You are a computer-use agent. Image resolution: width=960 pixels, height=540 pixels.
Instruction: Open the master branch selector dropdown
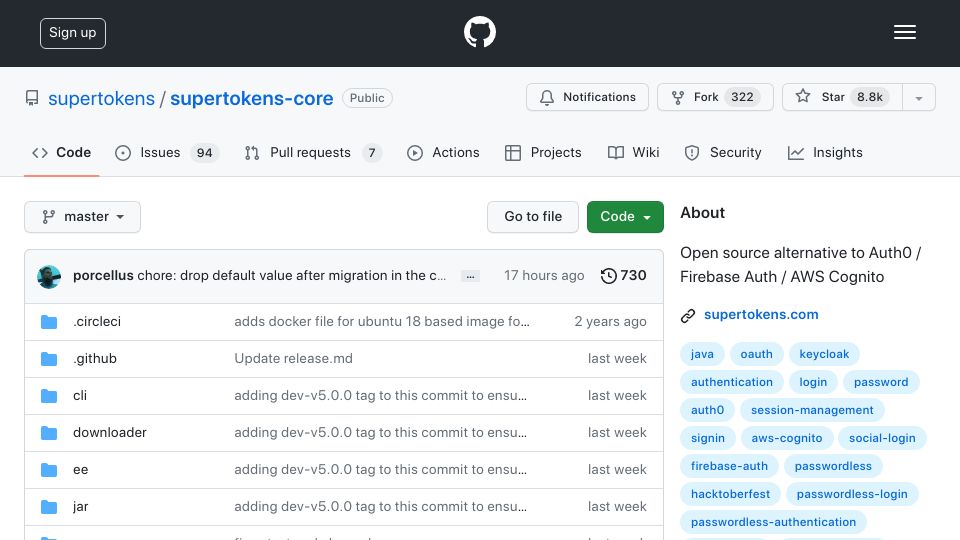click(83, 217)
